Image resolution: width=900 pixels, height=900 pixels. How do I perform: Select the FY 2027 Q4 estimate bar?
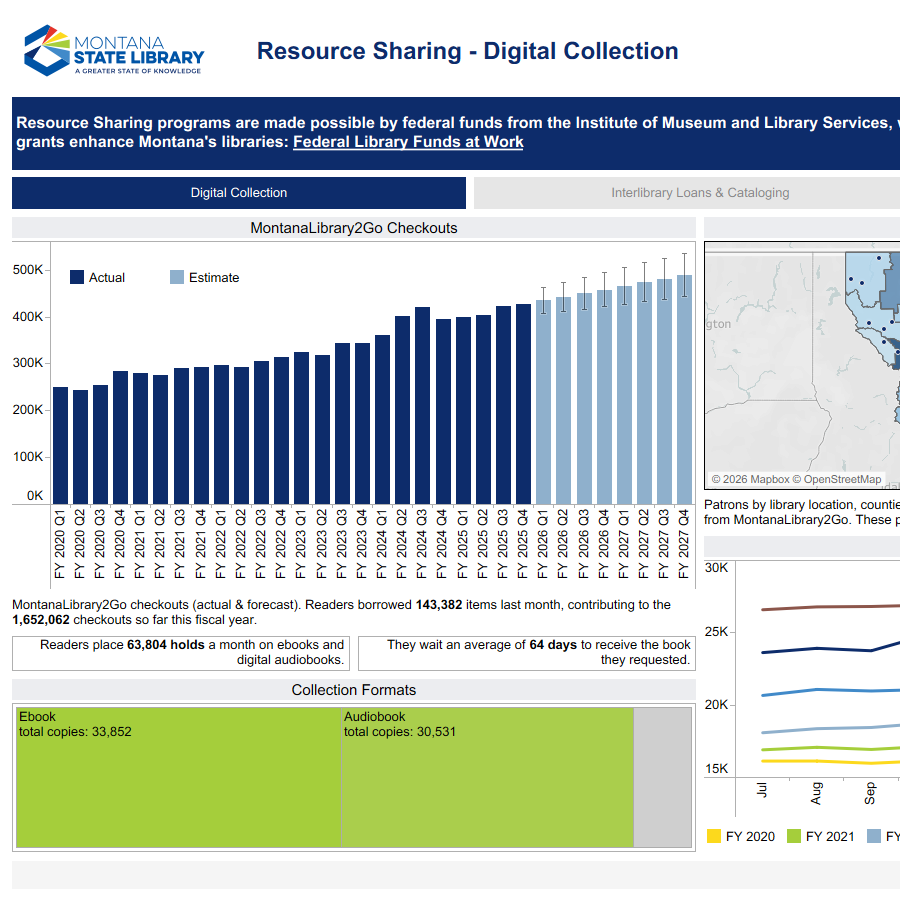coord(684,390)
